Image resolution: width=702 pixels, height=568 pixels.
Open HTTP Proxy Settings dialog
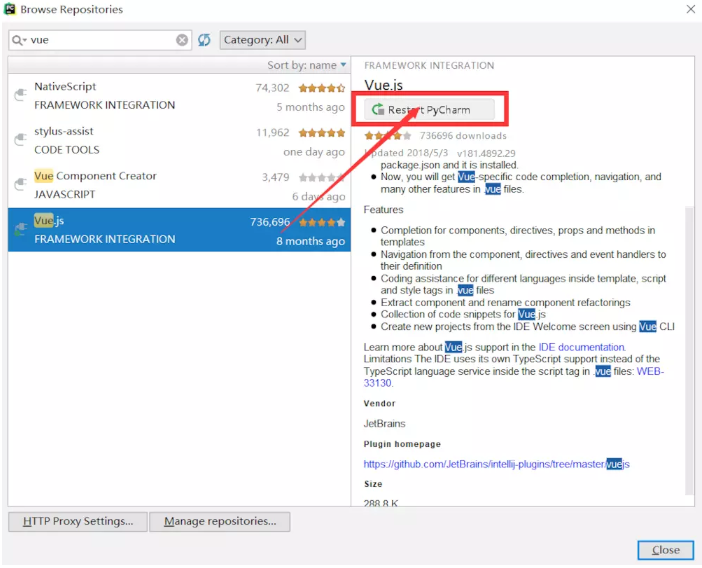point(78,521)
